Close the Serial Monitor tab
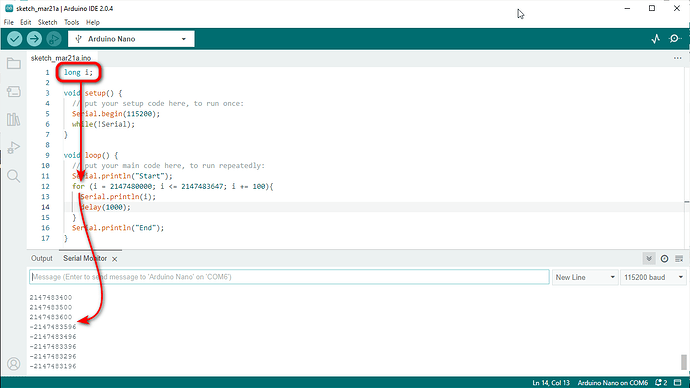The width and height of the screenshot is (690, 388). 114,259
